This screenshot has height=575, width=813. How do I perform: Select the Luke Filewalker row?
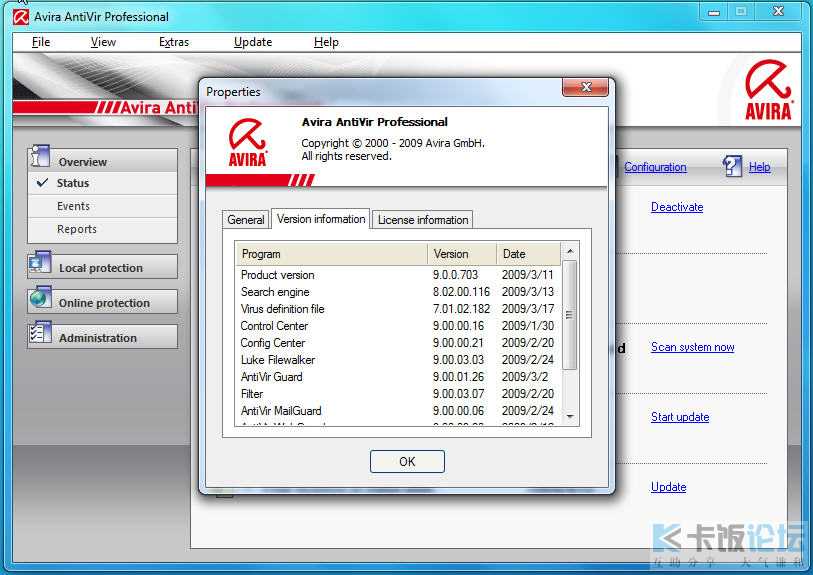pyautogui.click(x=398, y=360)
